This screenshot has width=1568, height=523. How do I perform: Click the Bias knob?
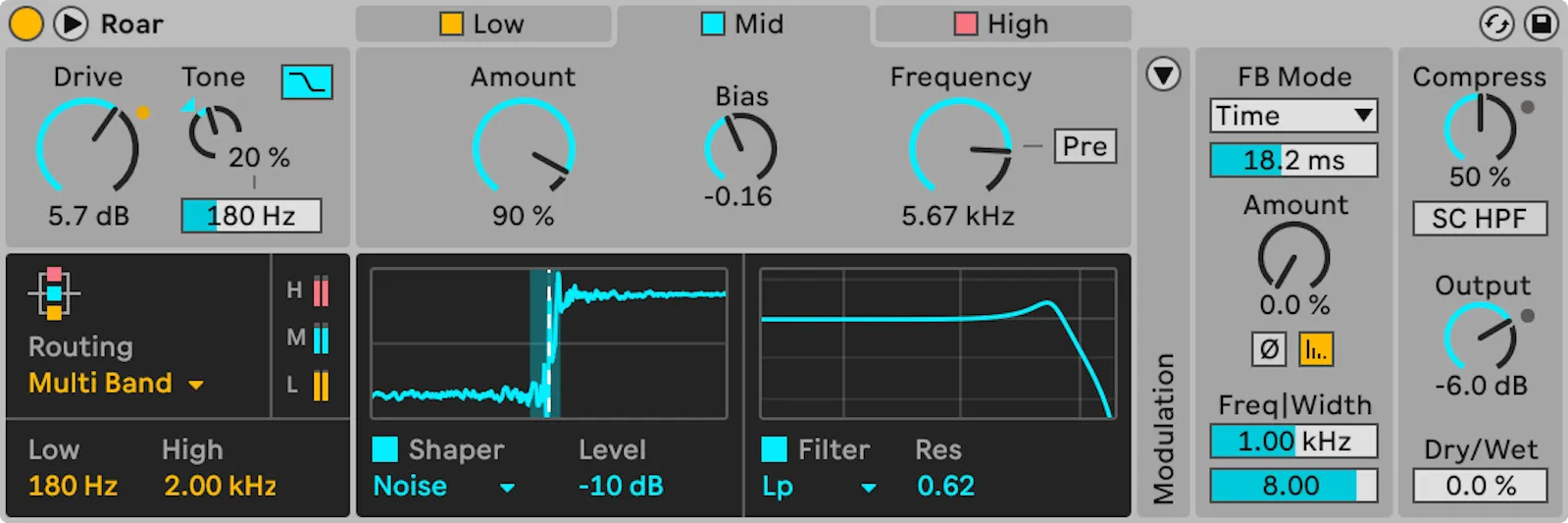(740, 148)
